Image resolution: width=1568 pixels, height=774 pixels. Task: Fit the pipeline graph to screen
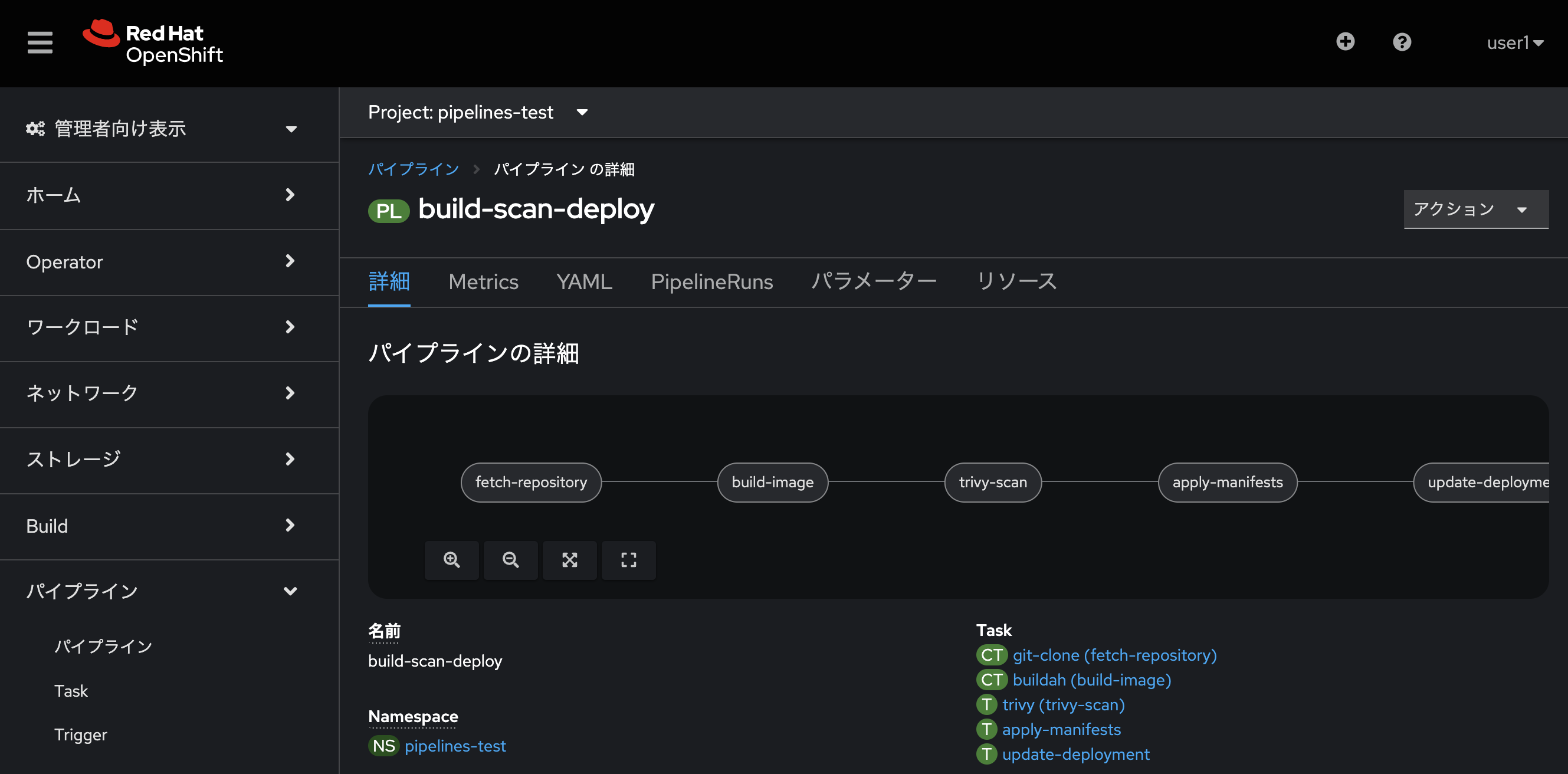click(570, 560)
